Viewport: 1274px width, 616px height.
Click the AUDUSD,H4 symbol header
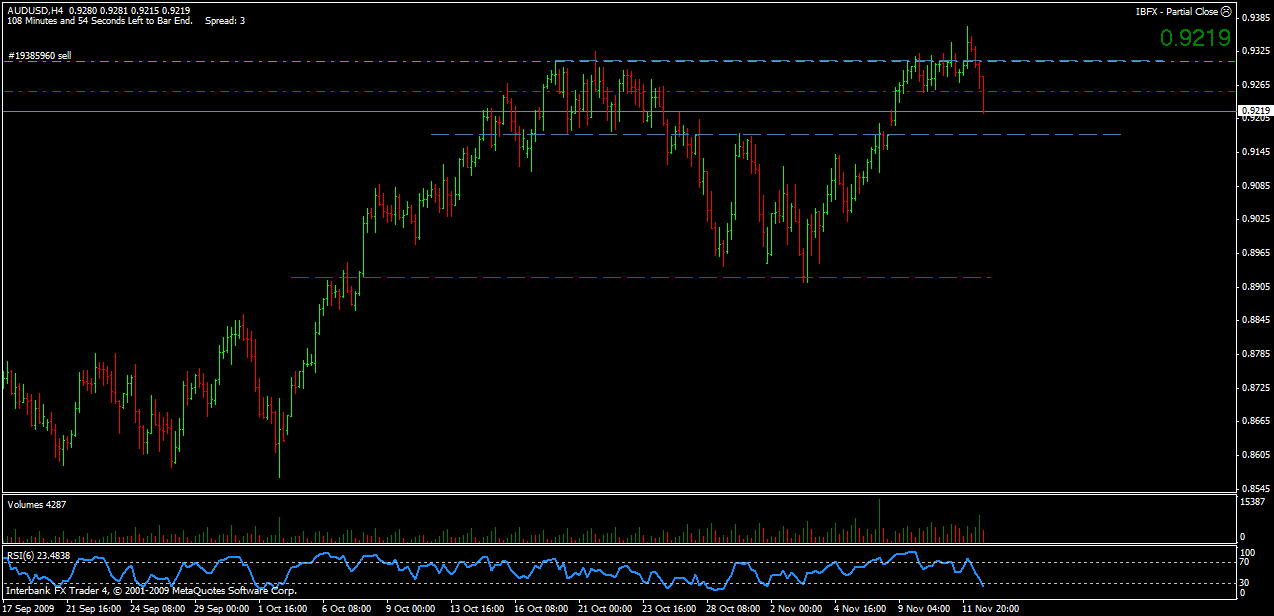[34, 9]
